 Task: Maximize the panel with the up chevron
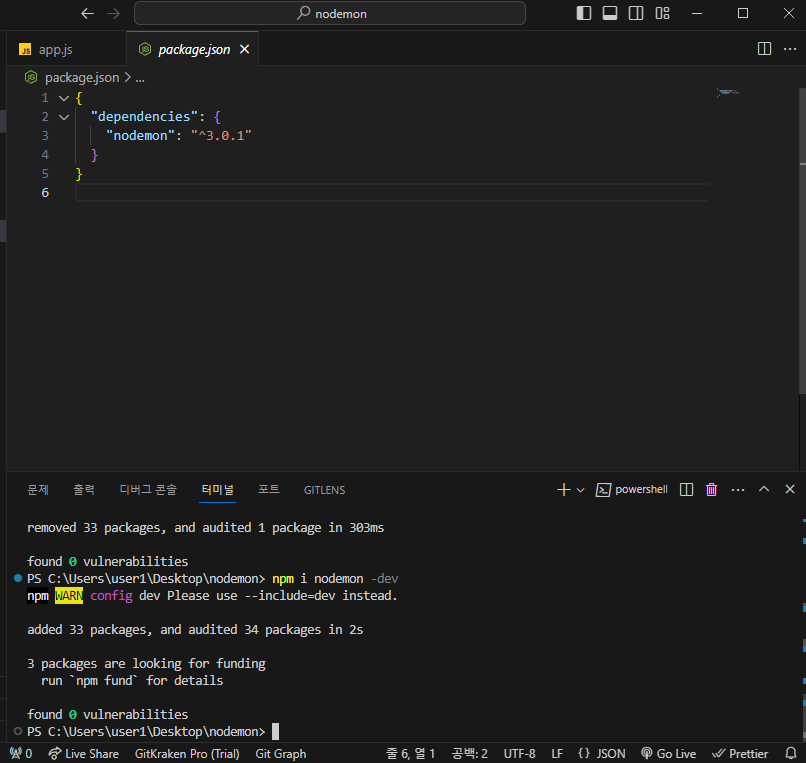point(764,489)
